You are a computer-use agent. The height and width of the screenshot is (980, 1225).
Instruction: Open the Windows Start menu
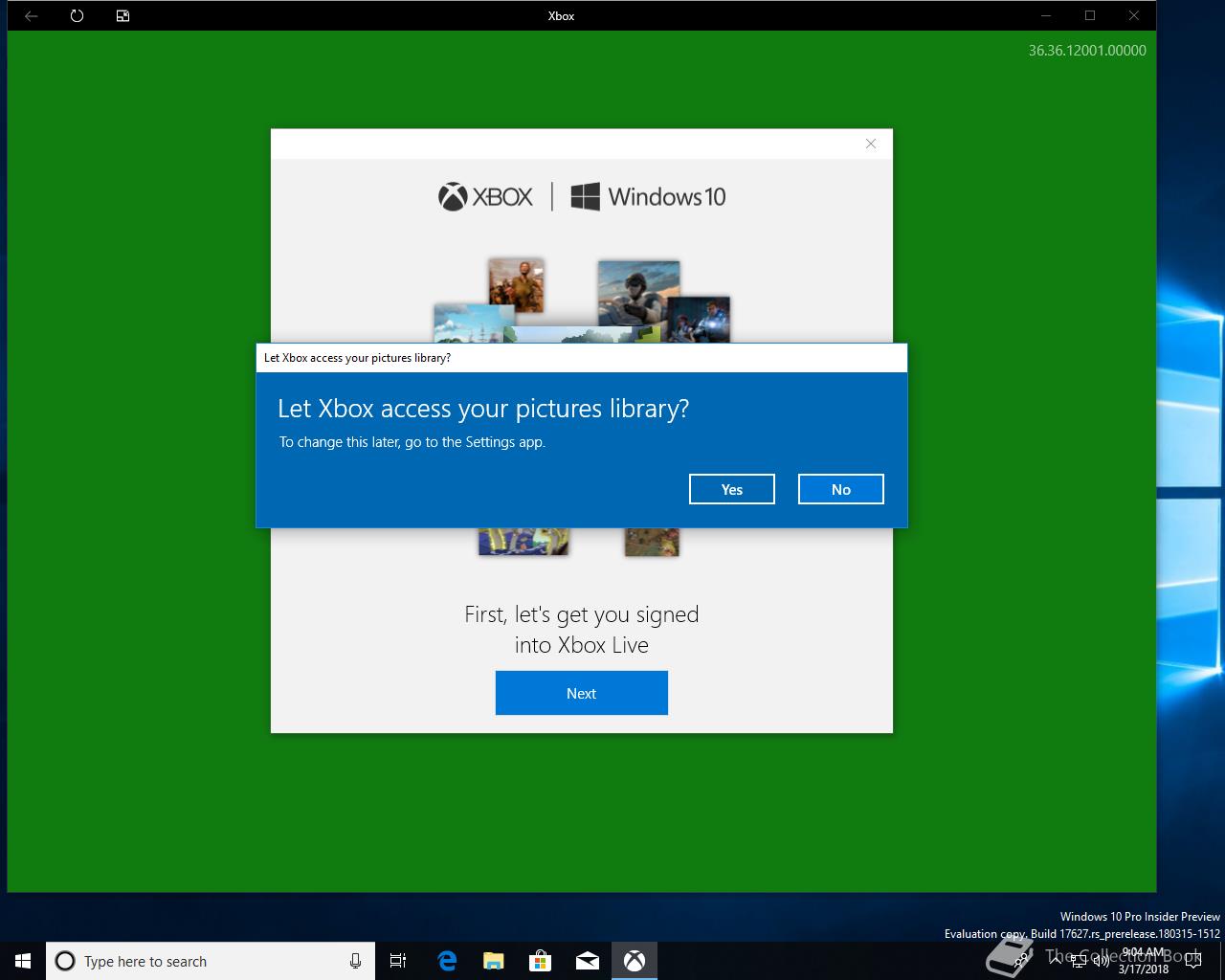[23, 961]
